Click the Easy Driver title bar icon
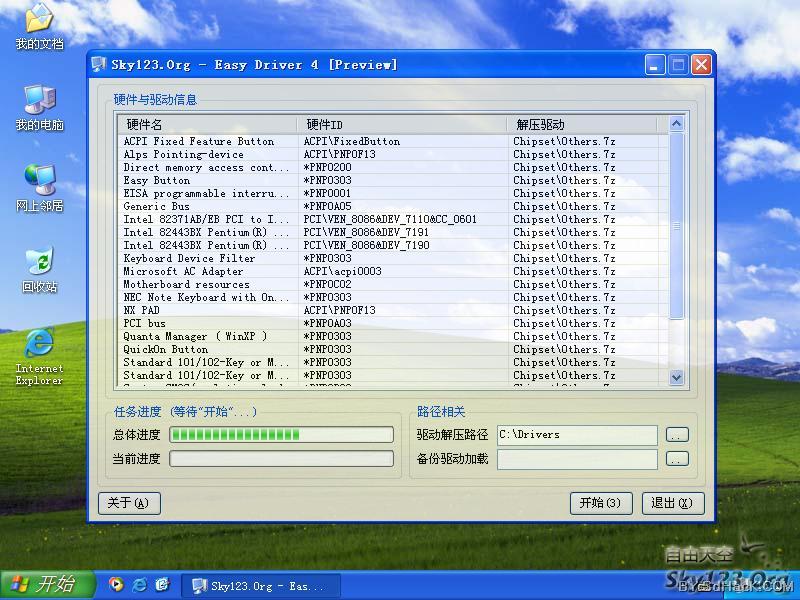 tap(98, 65)
